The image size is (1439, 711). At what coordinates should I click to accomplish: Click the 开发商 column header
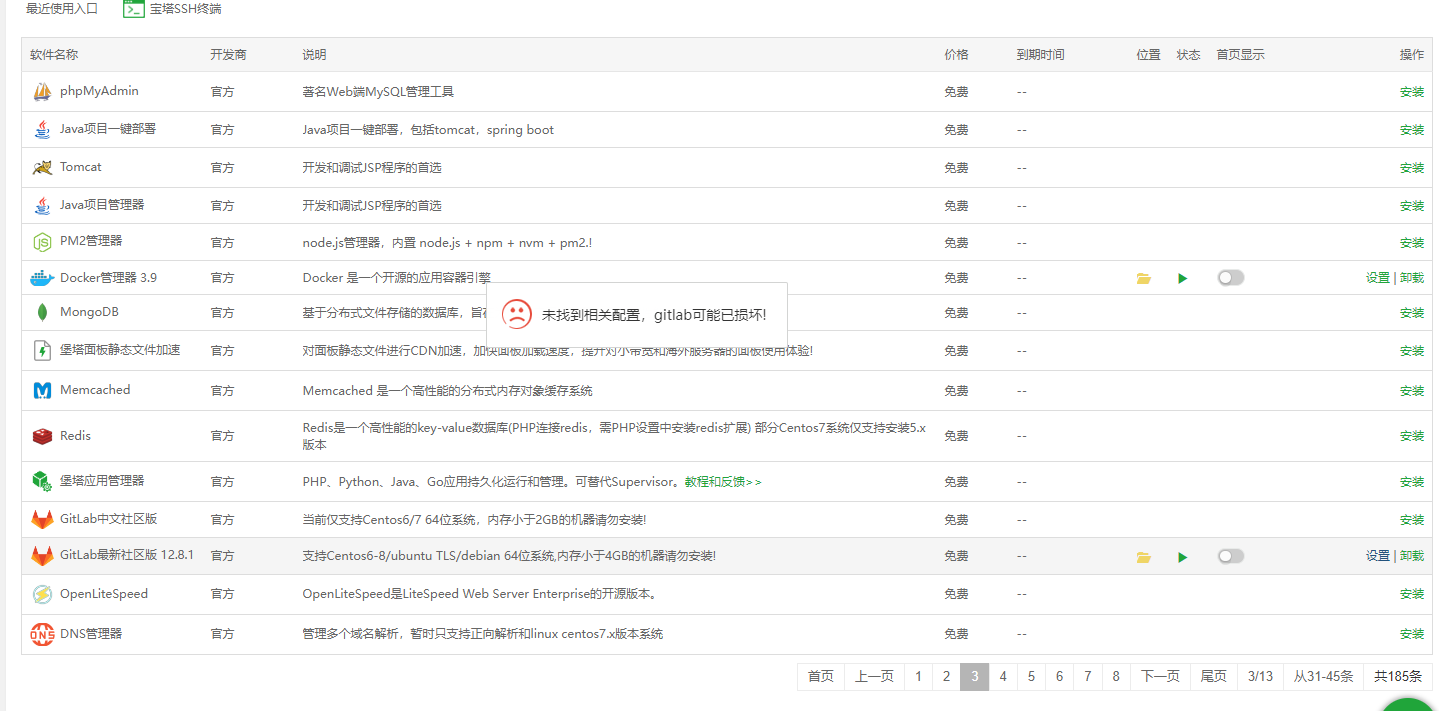229,55
